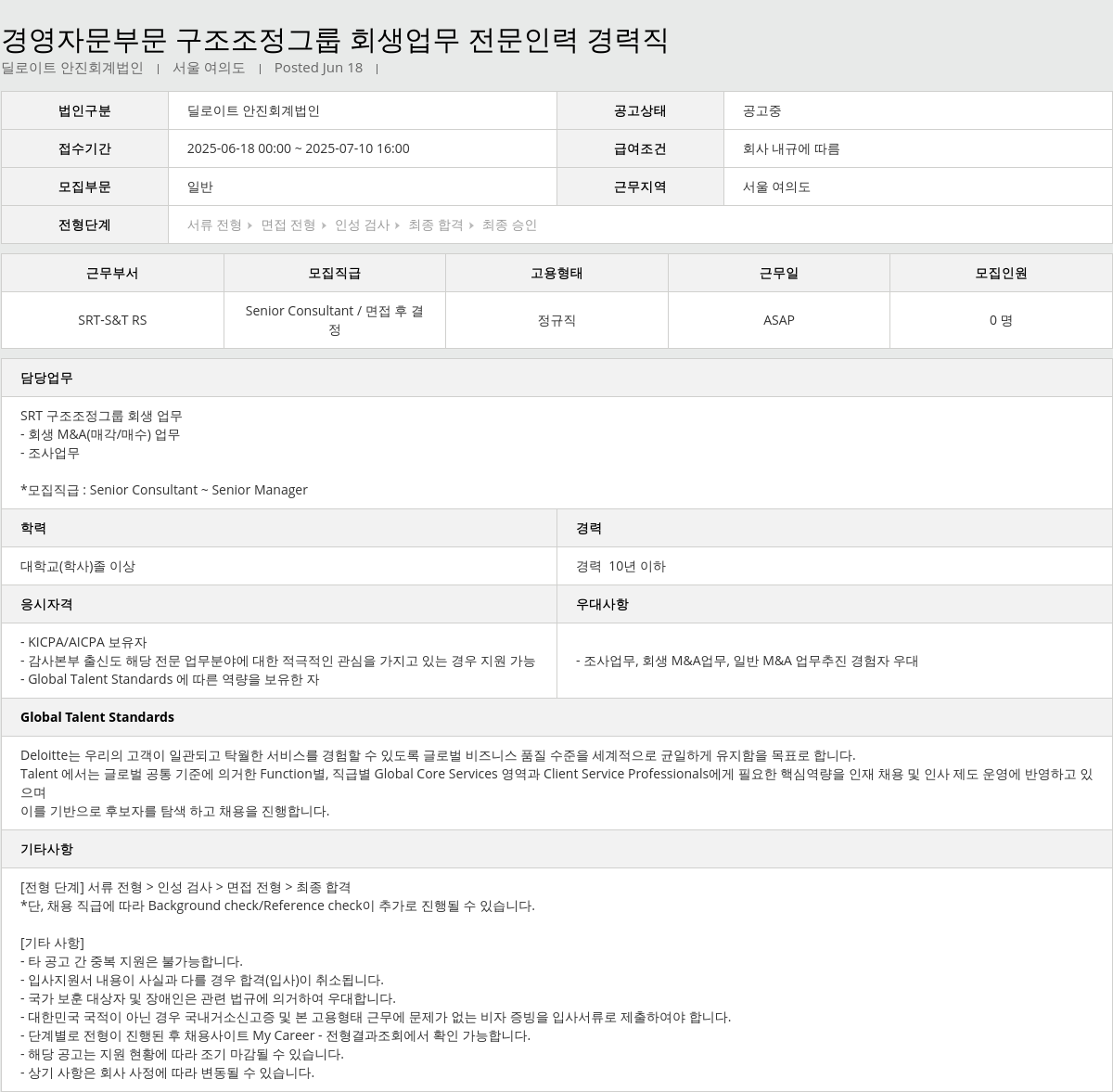Click the Posted Jun 18 date
This screenshot has width=1113, height=1092.
318,68
